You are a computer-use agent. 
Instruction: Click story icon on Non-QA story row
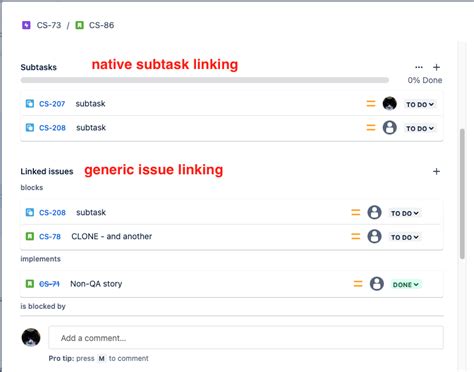coord(30,284)
